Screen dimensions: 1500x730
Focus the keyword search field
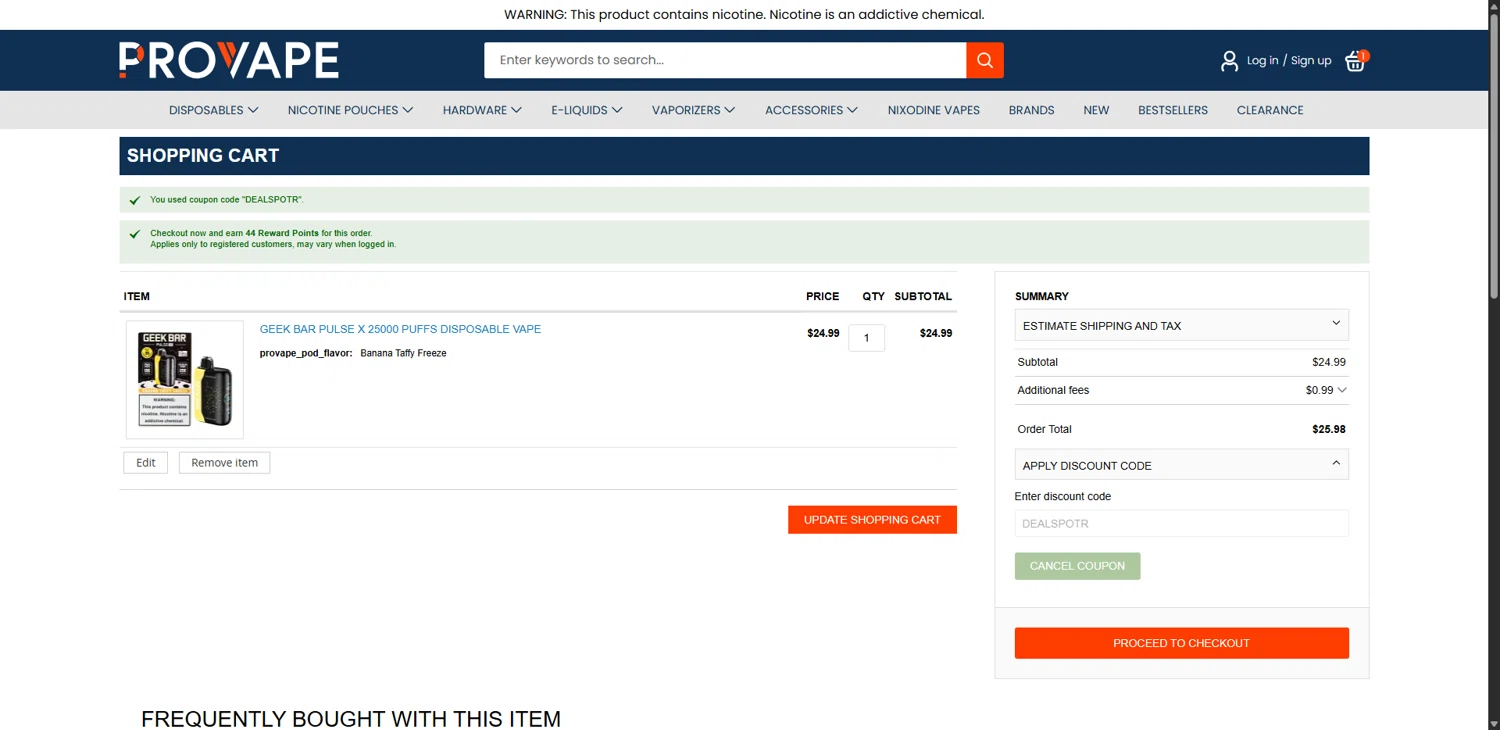pos(725,60)
